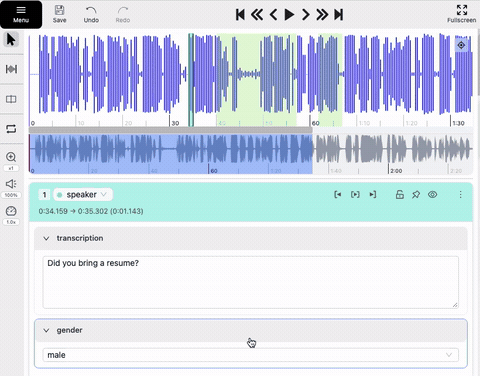Undo the last action
This screenshot has height=376, width=480.
point(91,14)
